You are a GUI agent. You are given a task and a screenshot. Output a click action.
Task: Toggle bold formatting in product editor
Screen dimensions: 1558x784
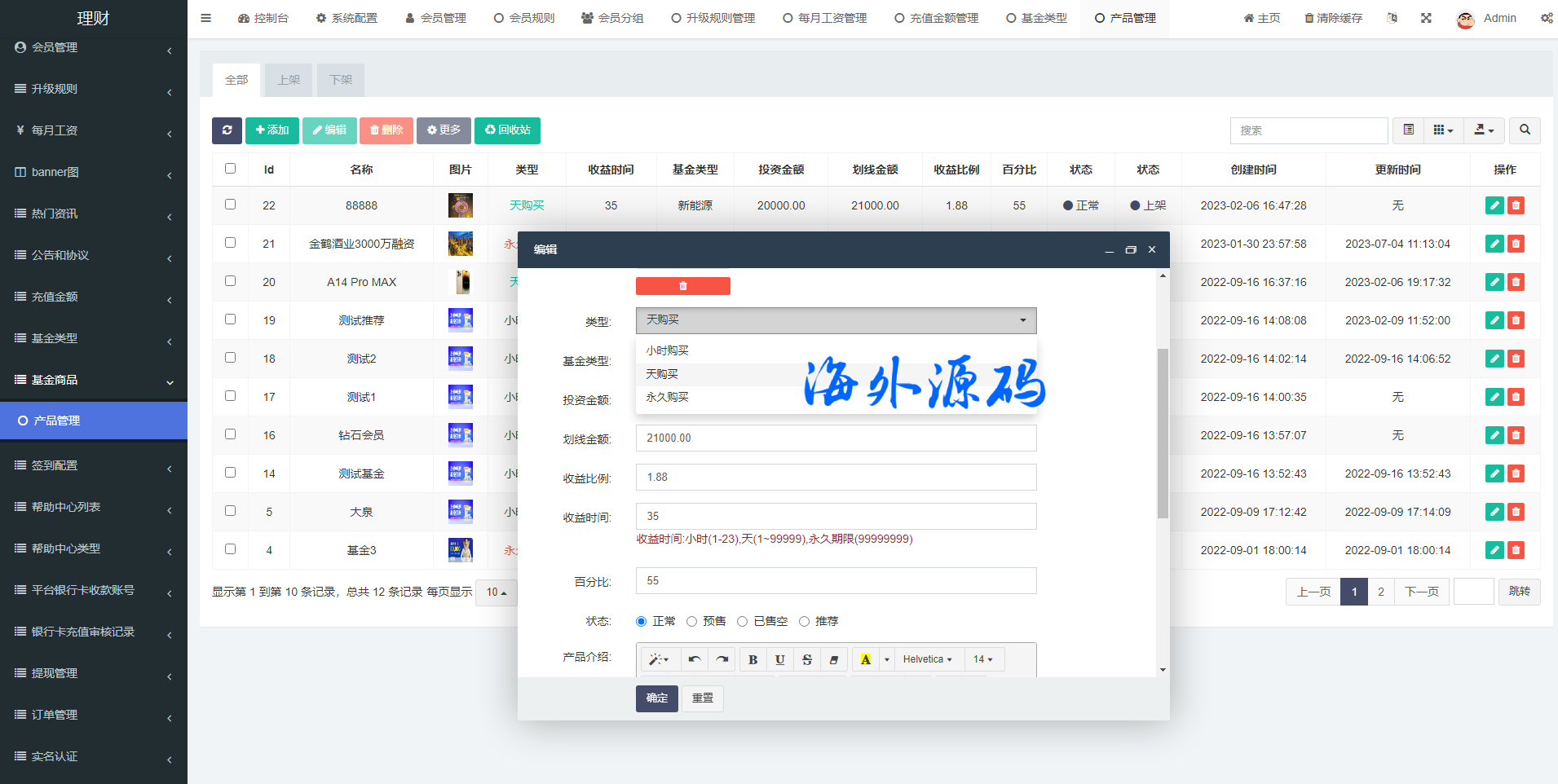pyautogui.click(x=753, y=659)
